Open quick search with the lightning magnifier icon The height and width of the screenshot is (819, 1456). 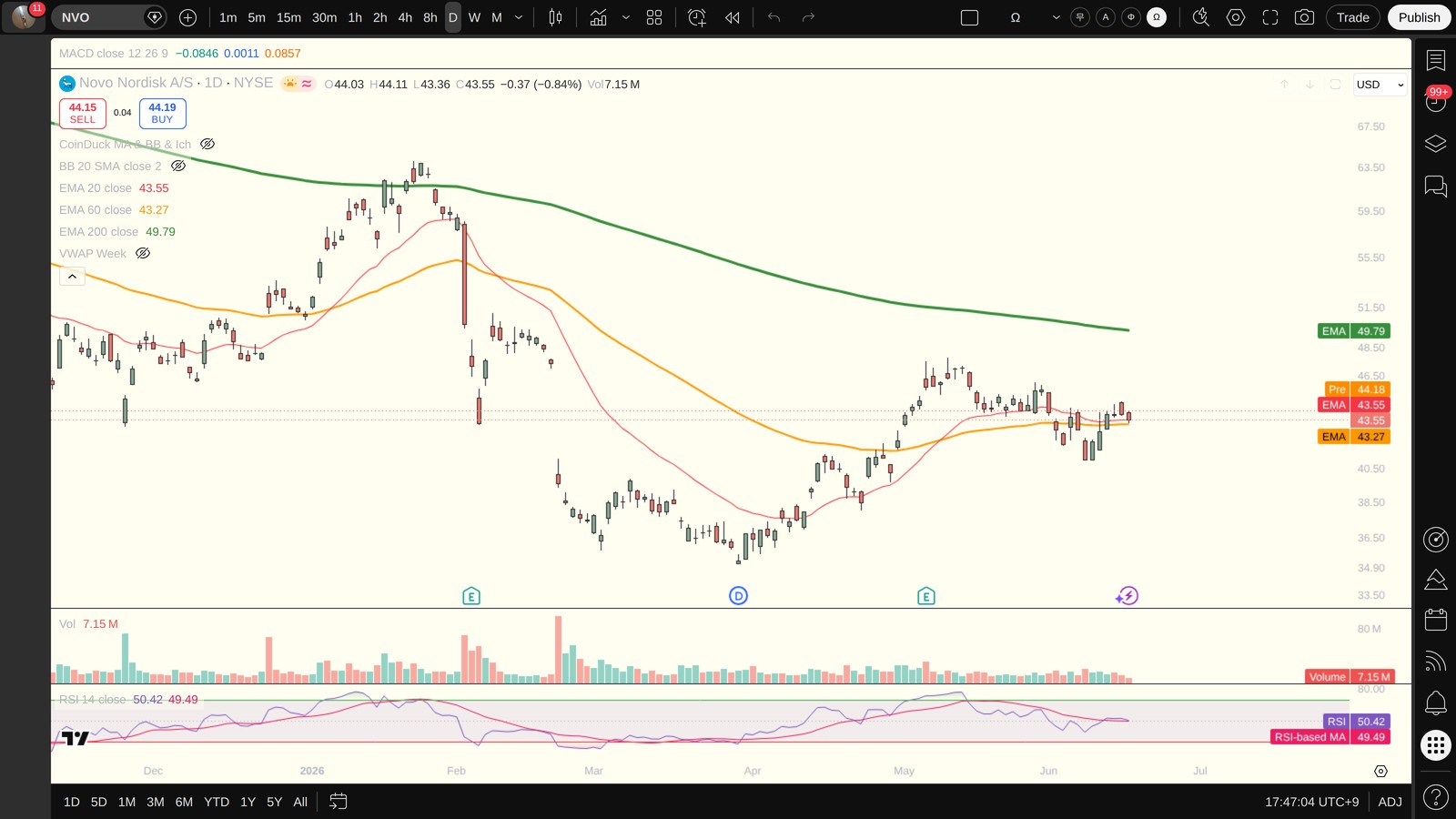pos(1200,17)
